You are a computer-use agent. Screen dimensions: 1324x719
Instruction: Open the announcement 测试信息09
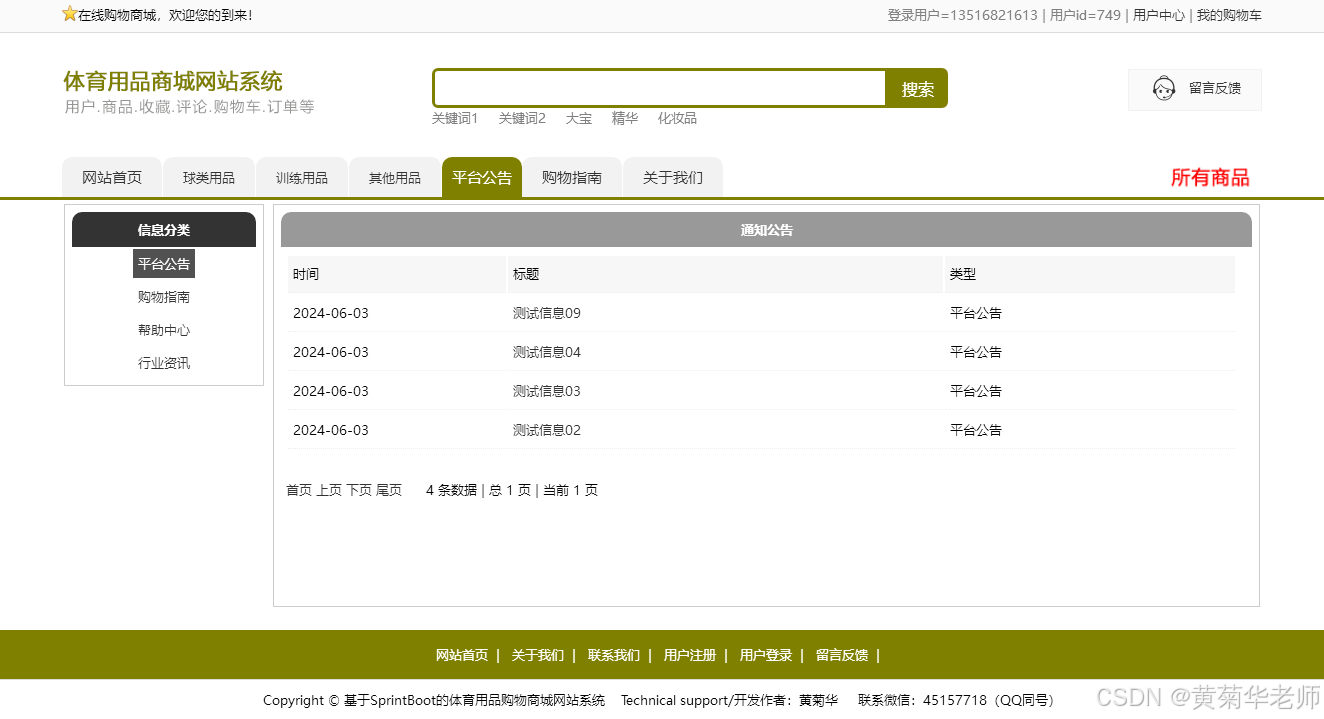coord(547,313)
